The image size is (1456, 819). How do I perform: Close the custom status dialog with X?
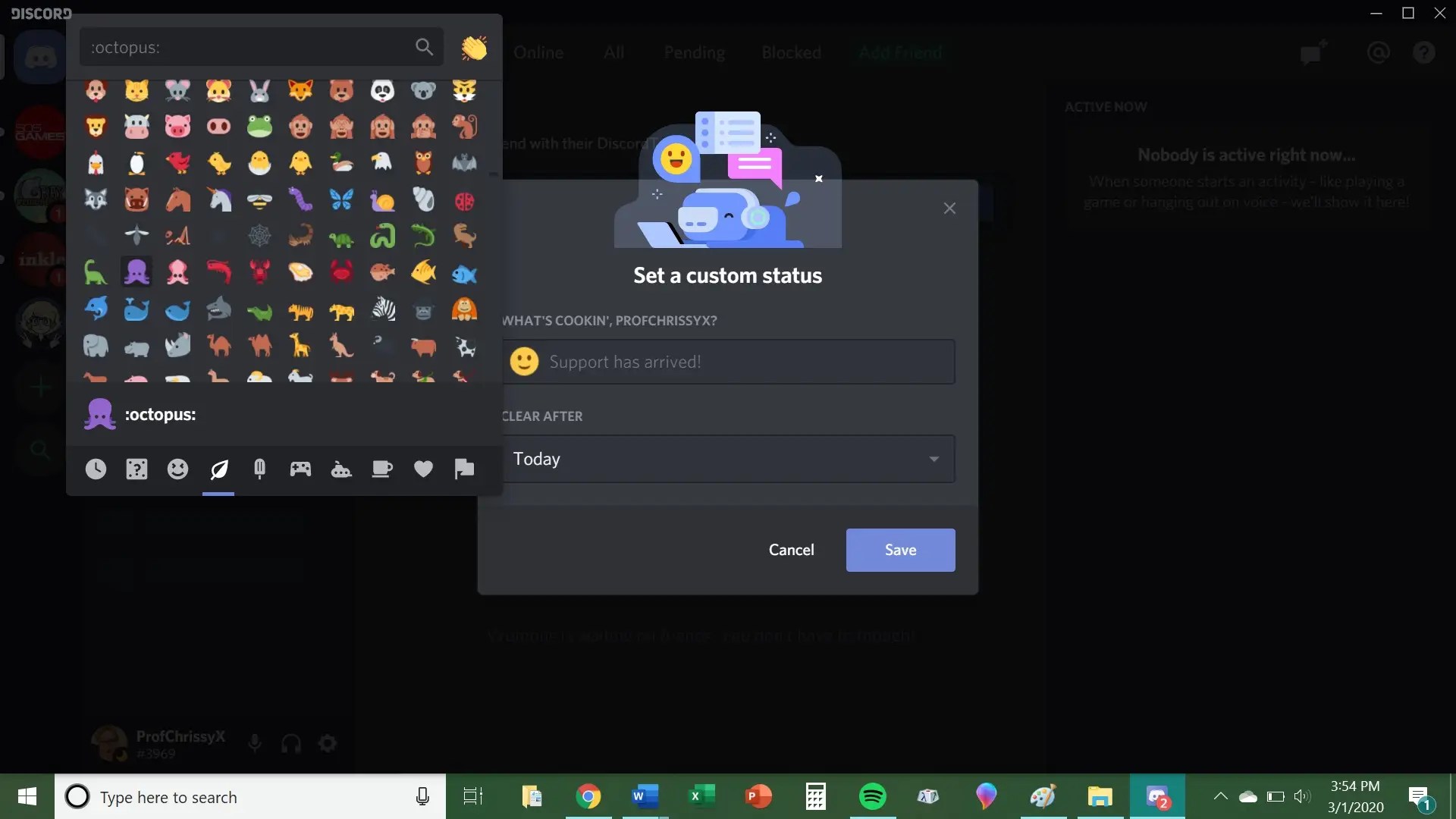[x=949, y=209]
